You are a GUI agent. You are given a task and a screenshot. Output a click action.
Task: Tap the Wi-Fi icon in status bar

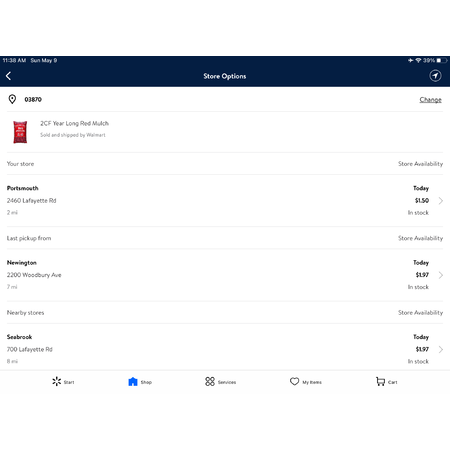coord(418,61)
